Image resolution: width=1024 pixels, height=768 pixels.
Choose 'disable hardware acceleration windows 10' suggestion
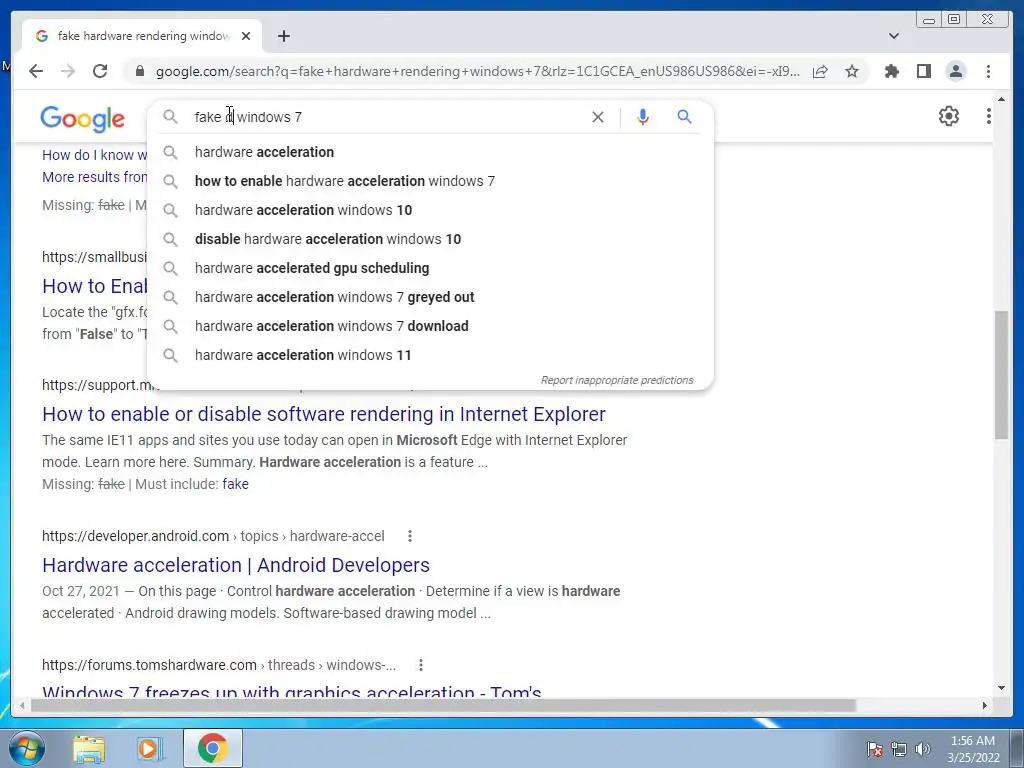click(x=431, y=239)
